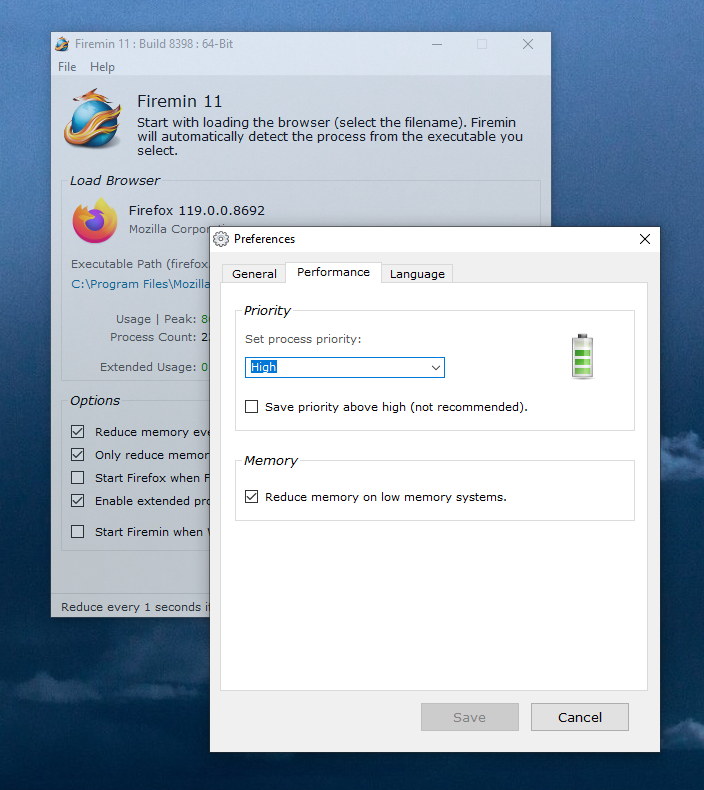Image resolution: width=704 pixels, height=790 pixels.
Task: Click the green battery icon in Priority group
Action: click(582, 356)
